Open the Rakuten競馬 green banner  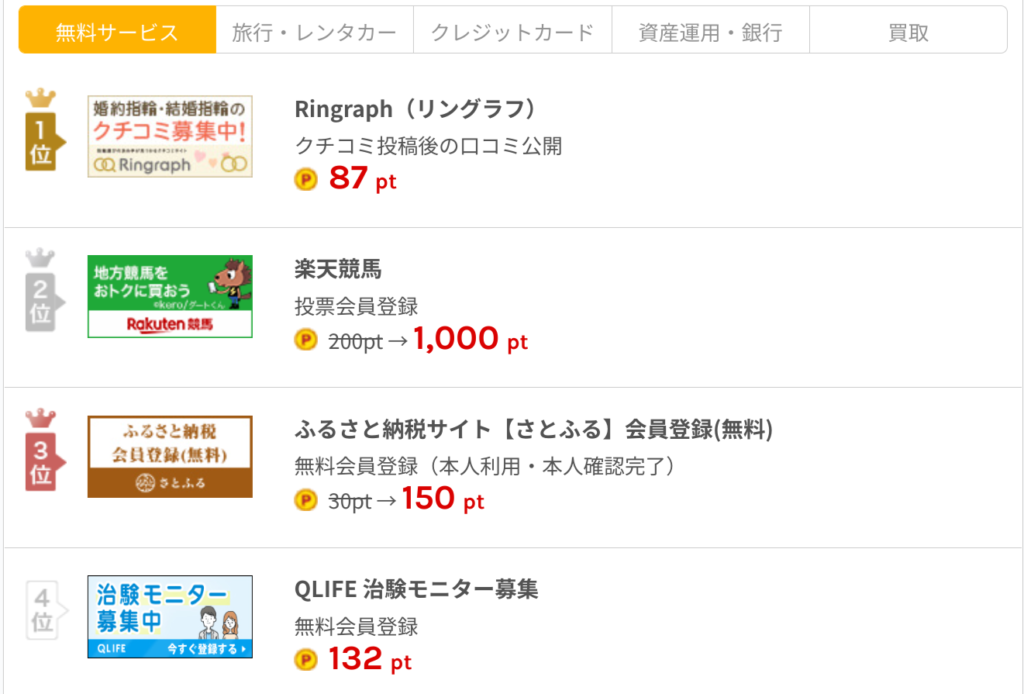[x=170, y=296]
